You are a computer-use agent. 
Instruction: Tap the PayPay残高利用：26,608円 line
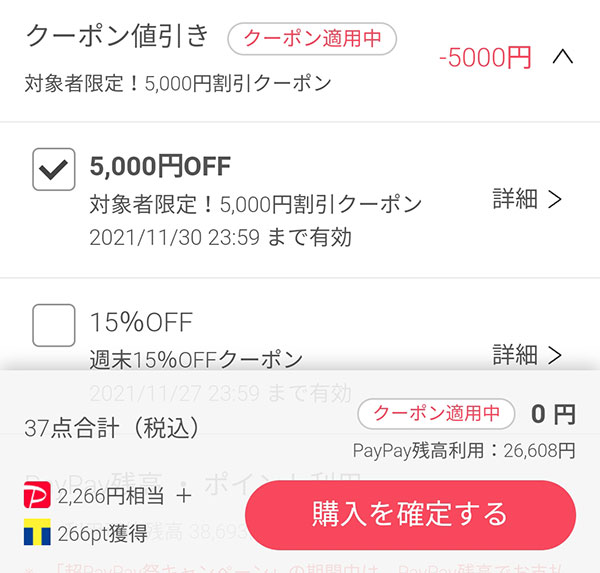pyautogui.click(x=464, y=451)
